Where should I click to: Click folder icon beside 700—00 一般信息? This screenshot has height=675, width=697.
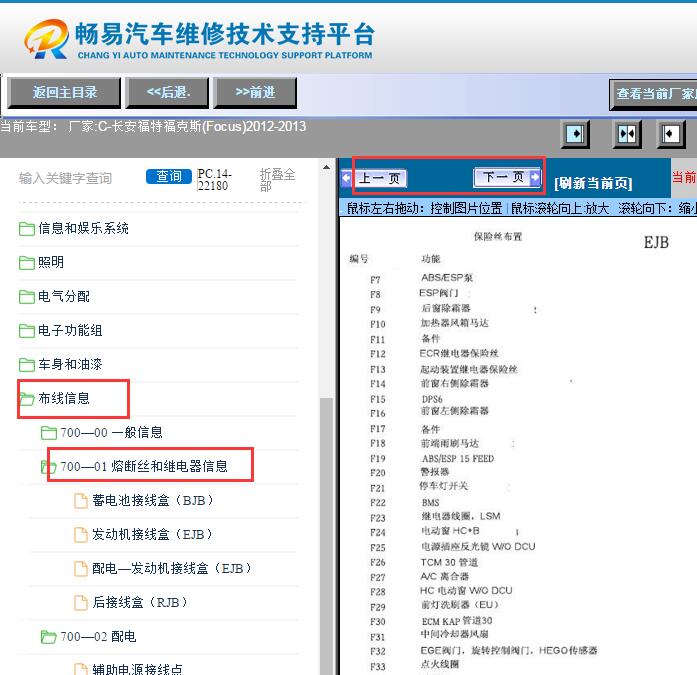48,433
